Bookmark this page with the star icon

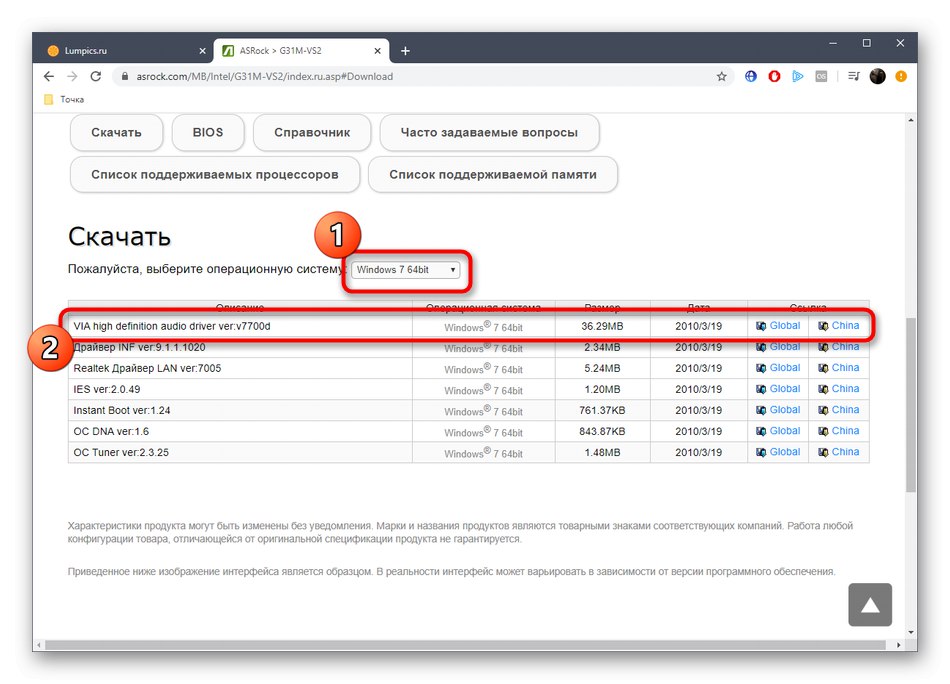pos(721,76)
